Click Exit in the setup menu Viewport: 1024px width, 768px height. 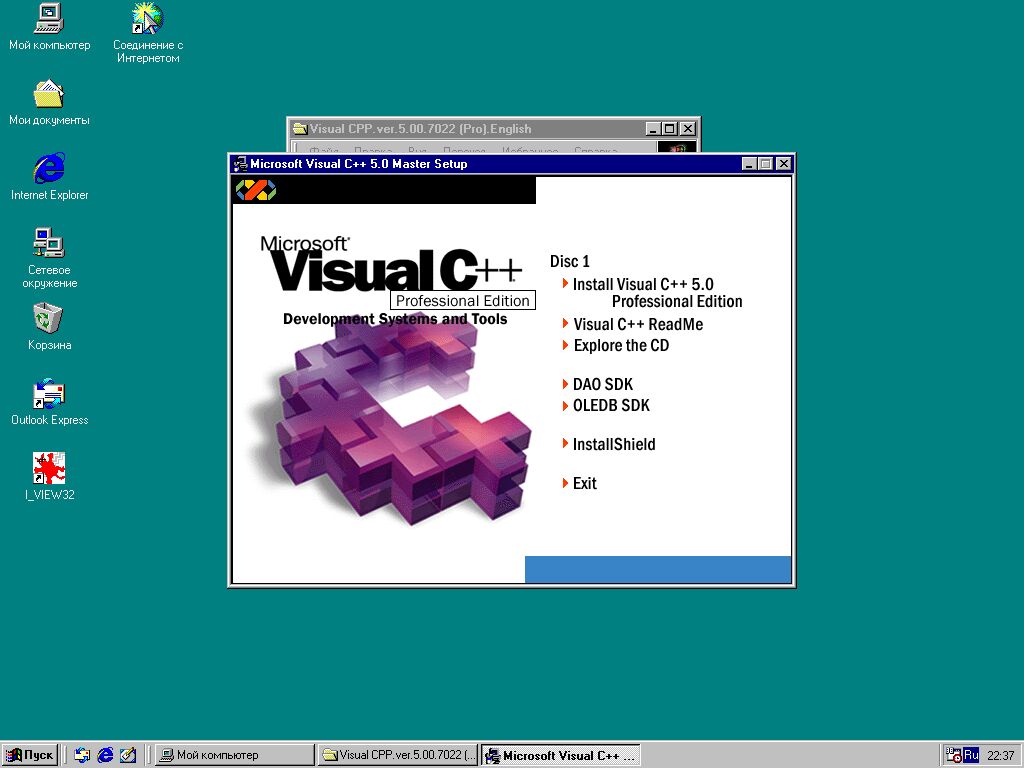579,483
